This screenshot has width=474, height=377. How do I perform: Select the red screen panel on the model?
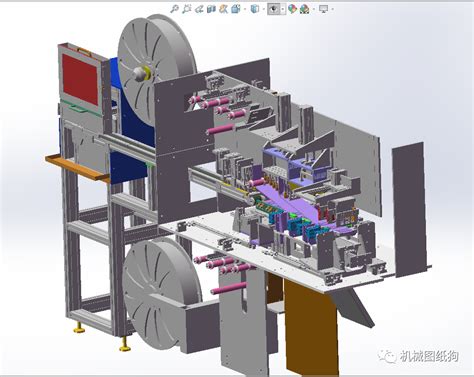click(x=80, y=79)
